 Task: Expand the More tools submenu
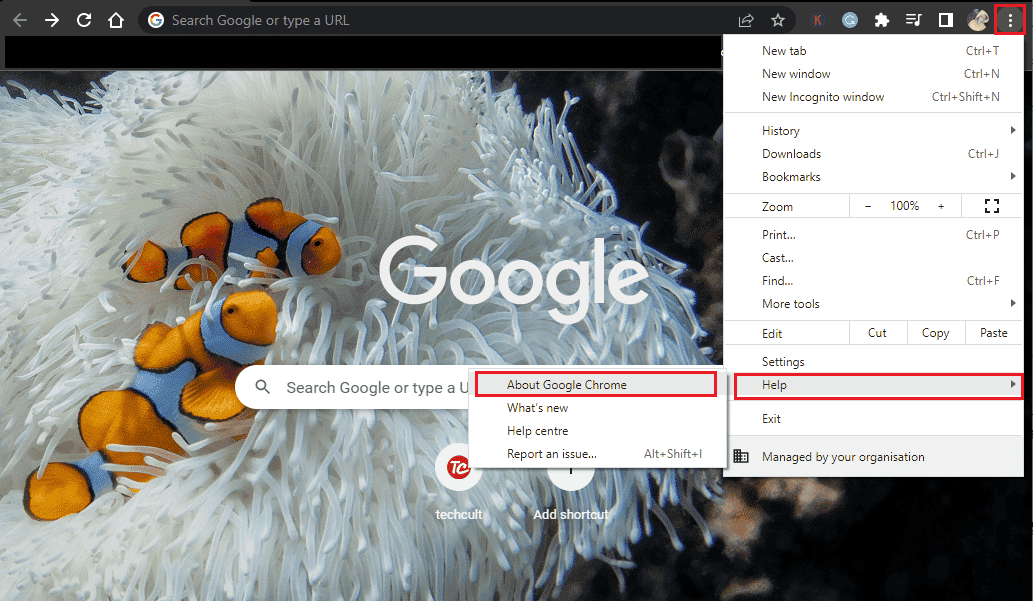pyautogui.click(x=874, y=304)
